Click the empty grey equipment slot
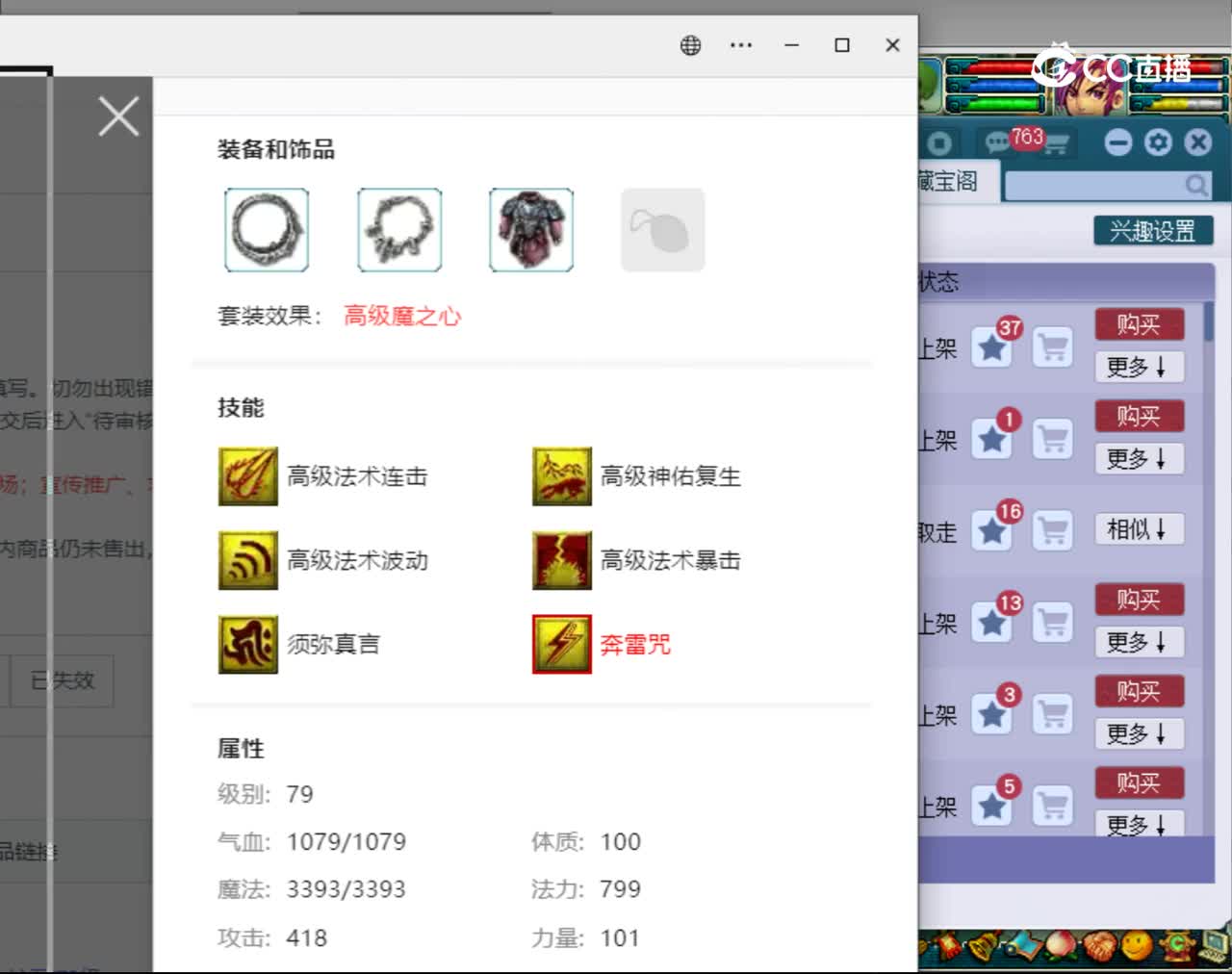 pyautogui.click(x=663, y=230)
